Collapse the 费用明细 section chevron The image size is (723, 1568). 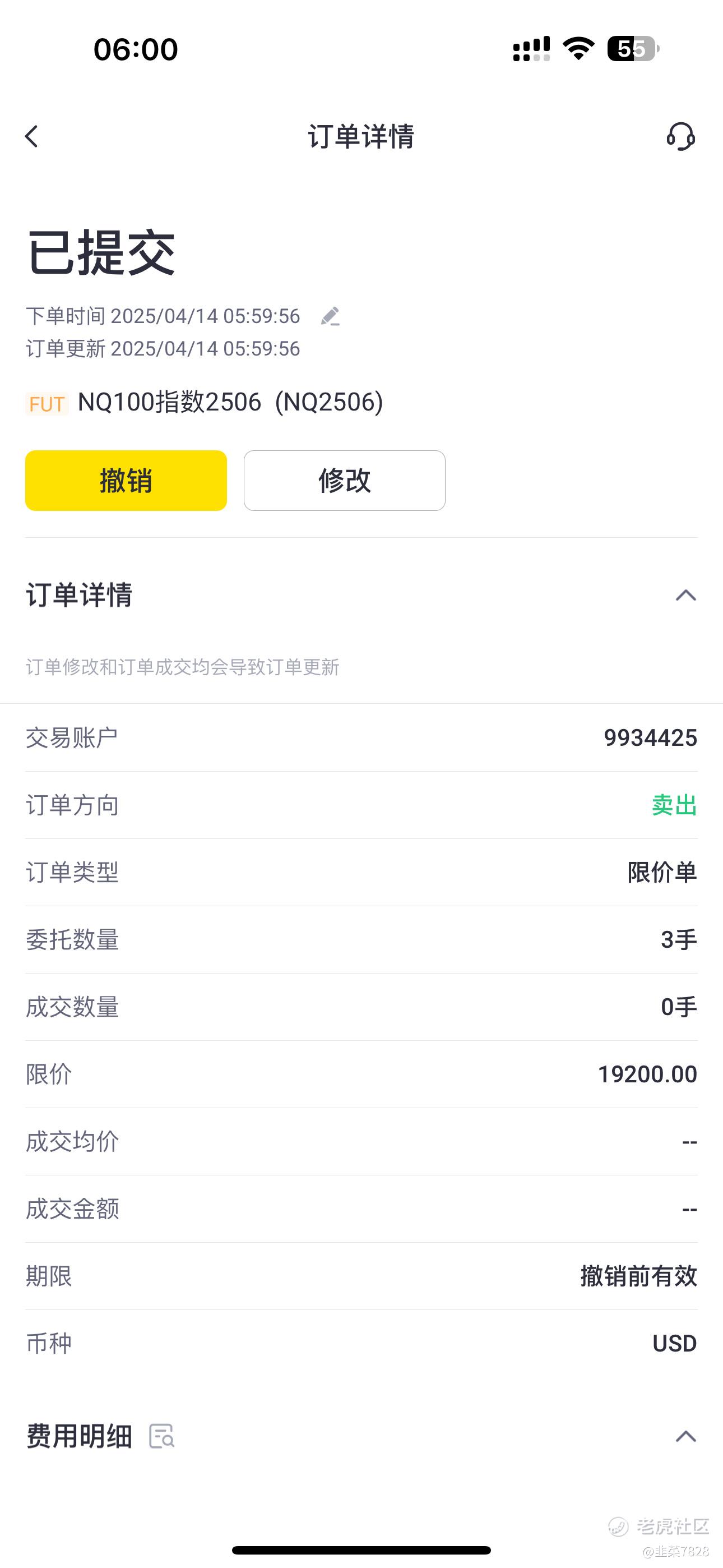pos(685,1436)
